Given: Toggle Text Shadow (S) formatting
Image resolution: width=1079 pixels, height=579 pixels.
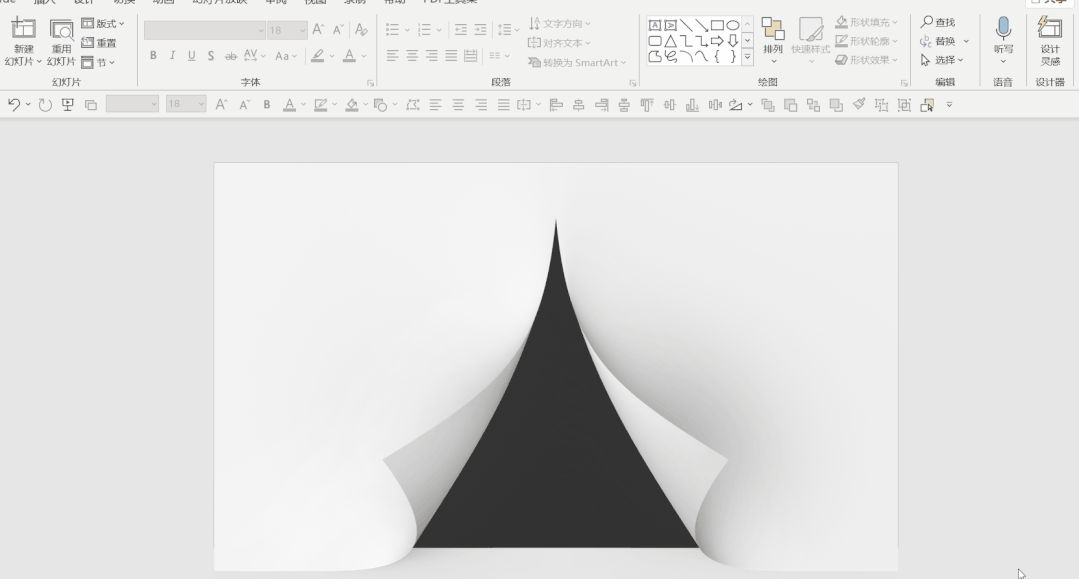Looking at the screenshot, I should click(211, 56).
